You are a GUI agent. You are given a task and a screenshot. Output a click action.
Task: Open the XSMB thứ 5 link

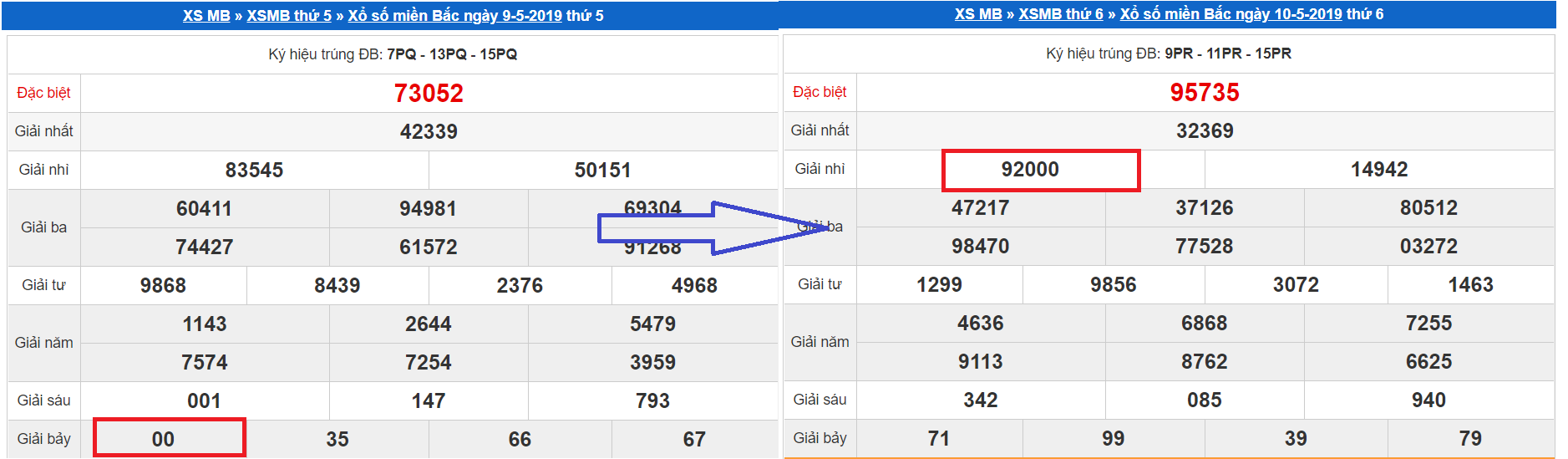[x=289, y=16]
